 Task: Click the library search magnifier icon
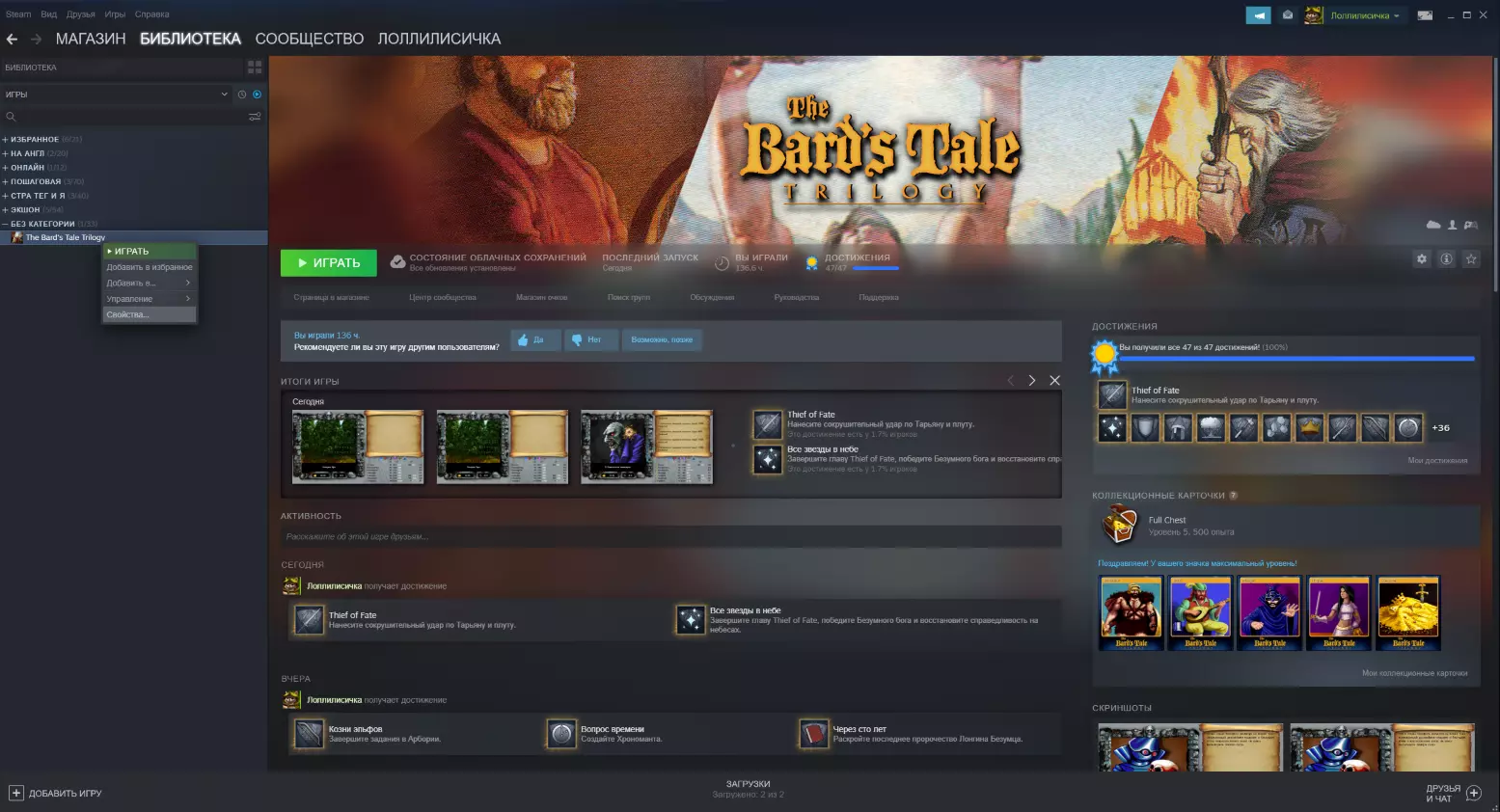coord(11,117)
